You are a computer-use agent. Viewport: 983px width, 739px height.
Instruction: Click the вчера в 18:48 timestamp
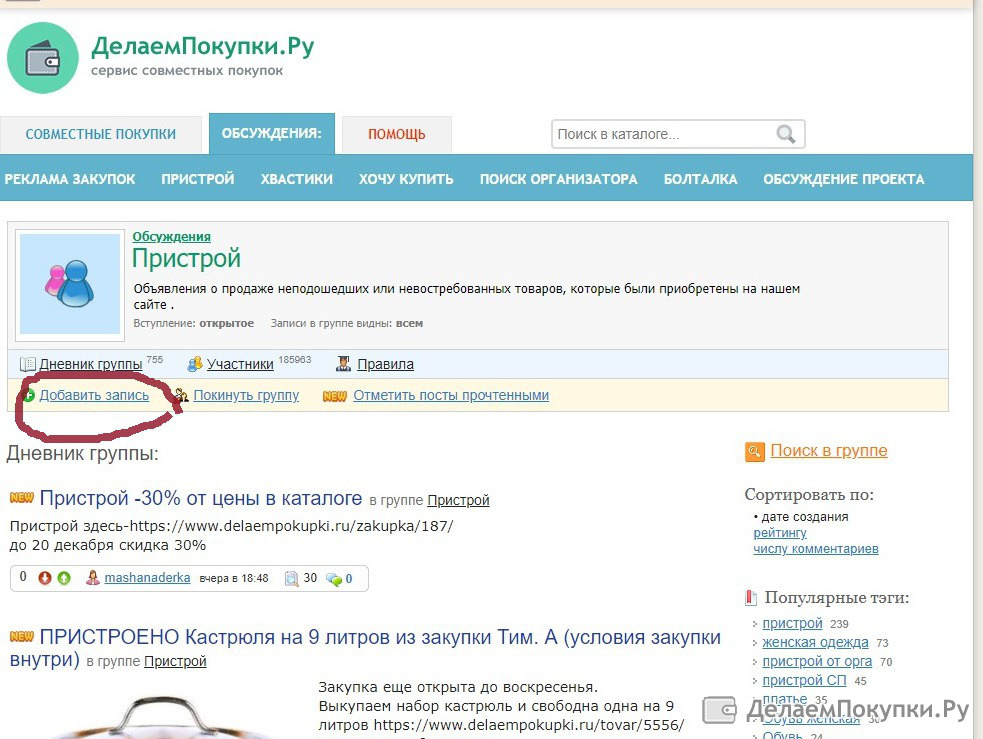(234, 579)
